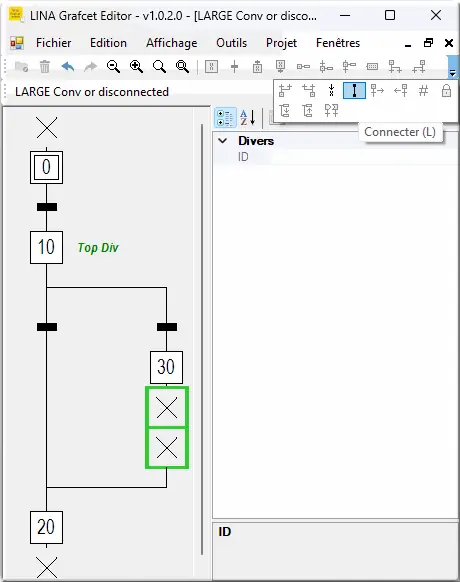Image resolution: width=460 pixels, height=582 pixels.
Task: Click the redo arrow icon
Action: 90,67
